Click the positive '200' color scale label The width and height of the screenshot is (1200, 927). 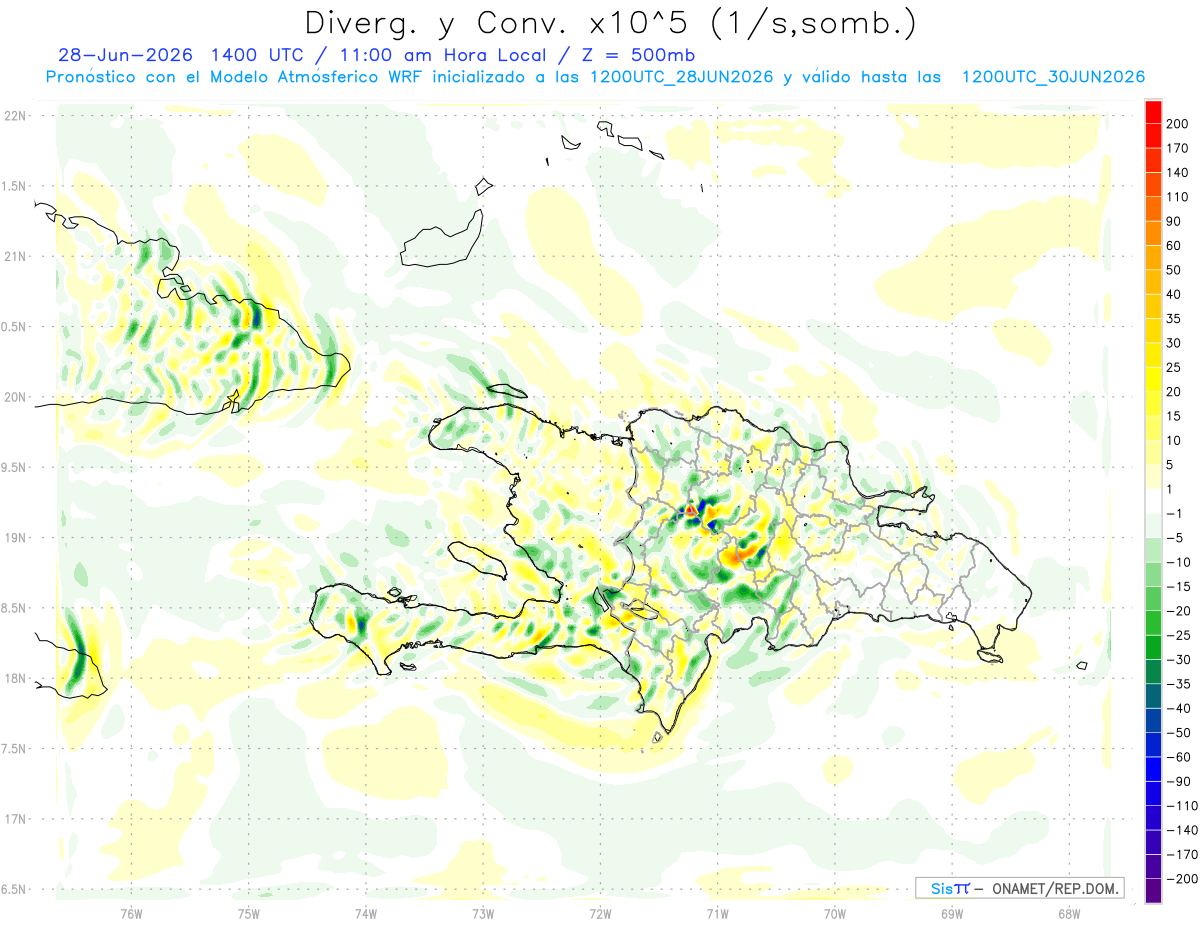pyautogui.click(x=1179, y=124)
